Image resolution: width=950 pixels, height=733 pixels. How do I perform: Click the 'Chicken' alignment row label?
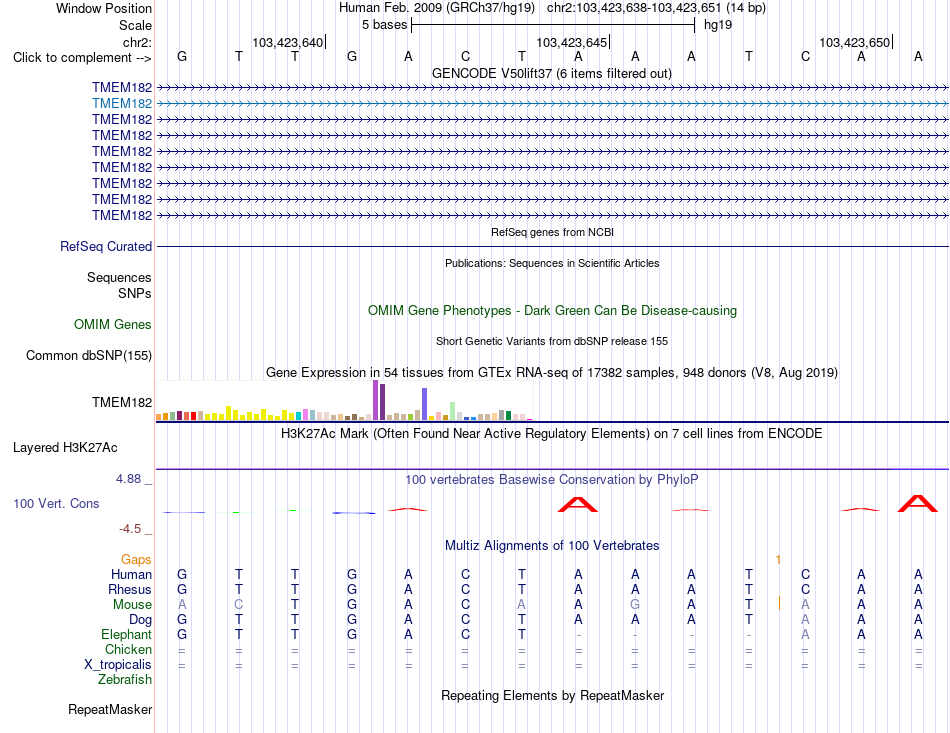pos(128,649)
